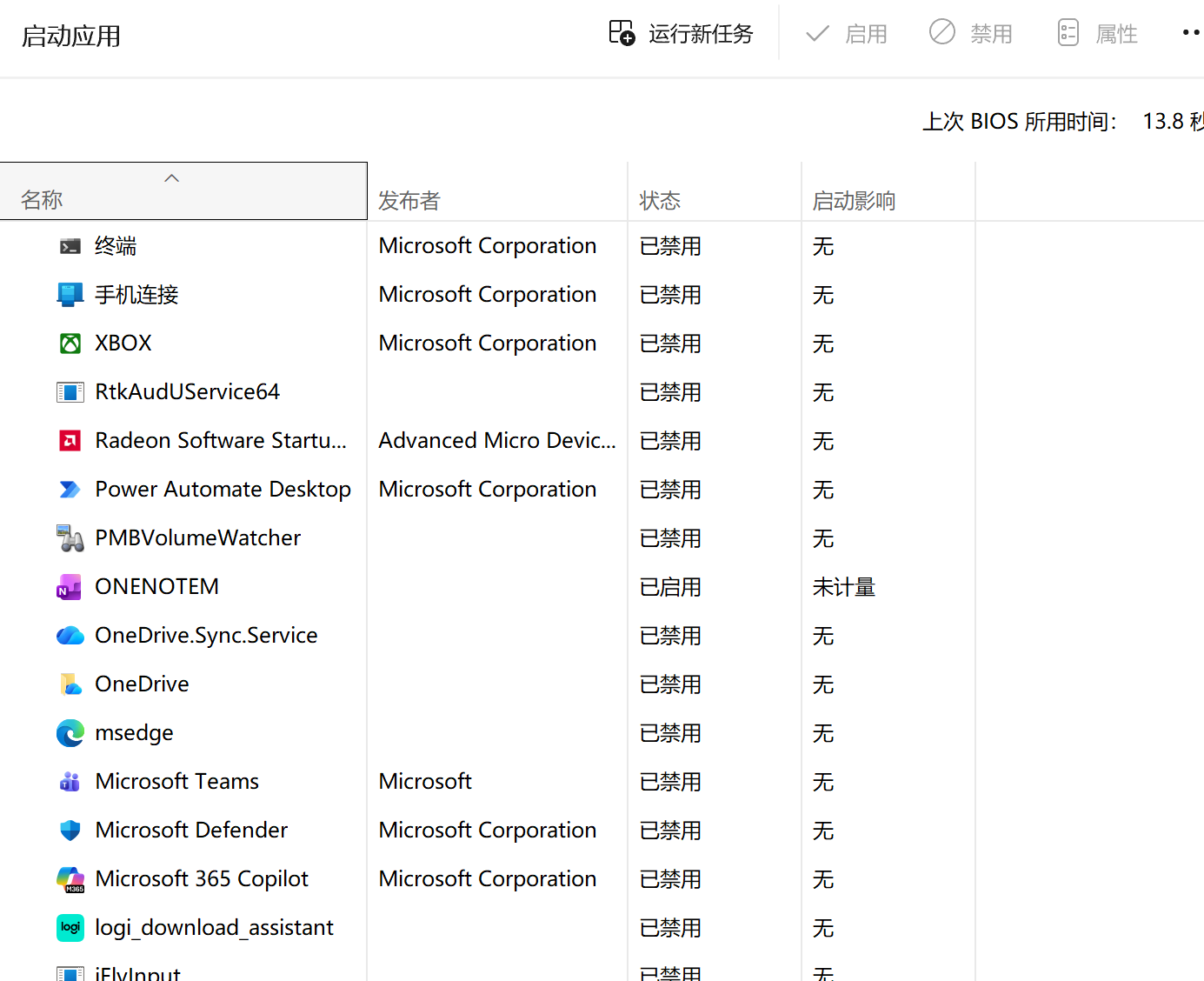
Task: Open 属性 properties from the toolbar
Action: point(1097,34)
